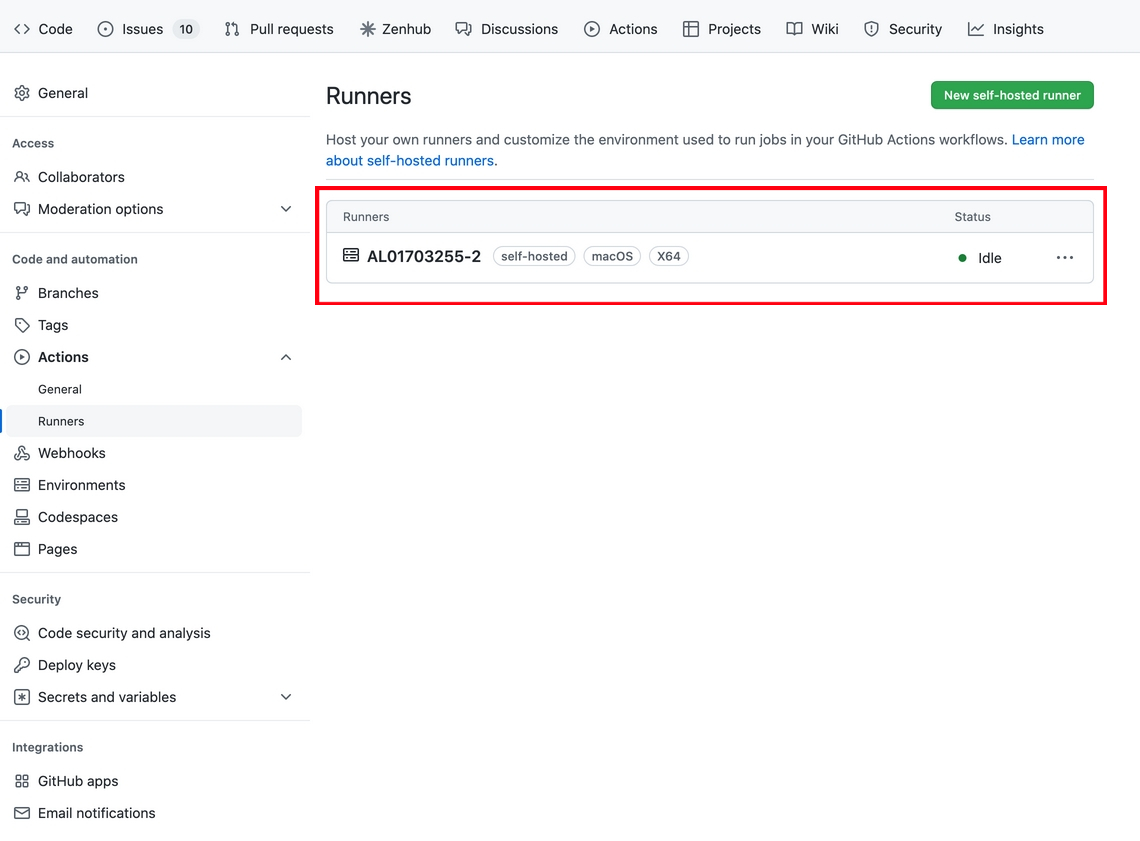Click the runner server icon beside AL01703255-2
Image resolution: width=1140 pixels, height=841 pixels.
(x=351, y=255)
